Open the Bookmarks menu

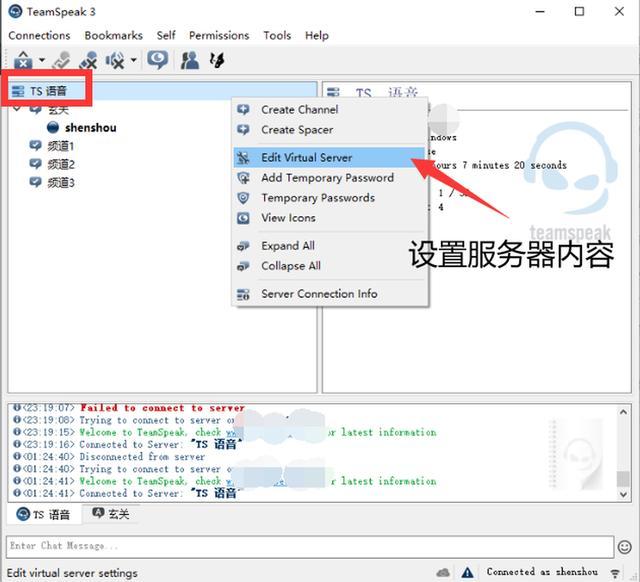(x=113, y=36)
